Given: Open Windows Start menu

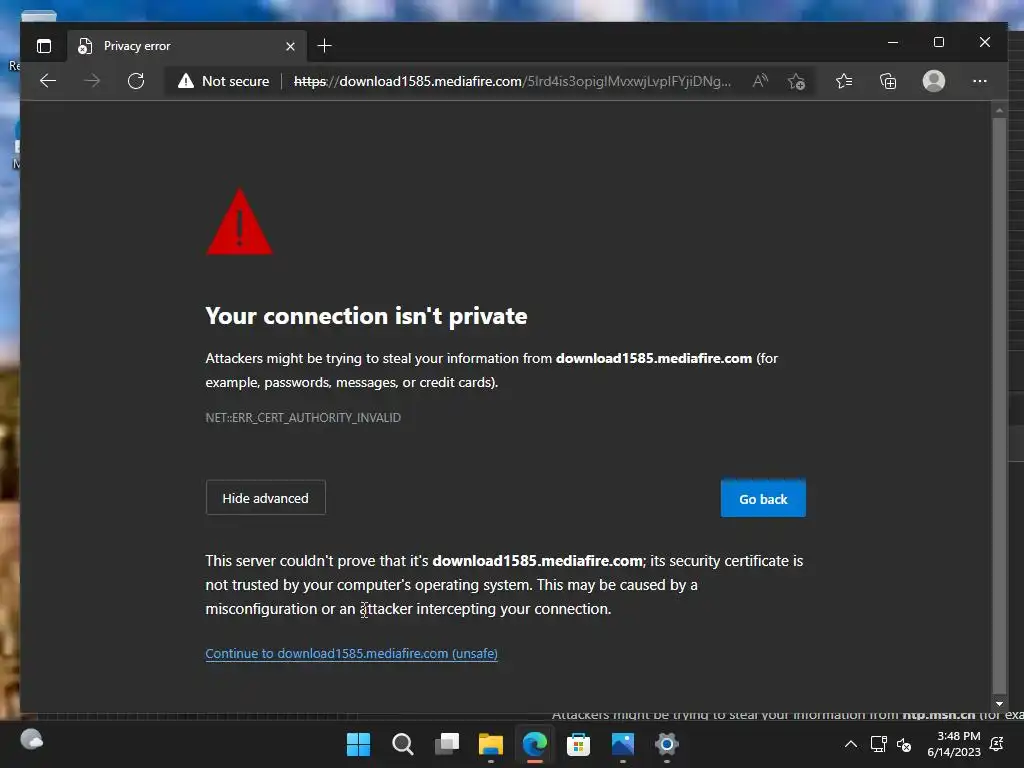Looking at the screenshot, I should (358, 744).
